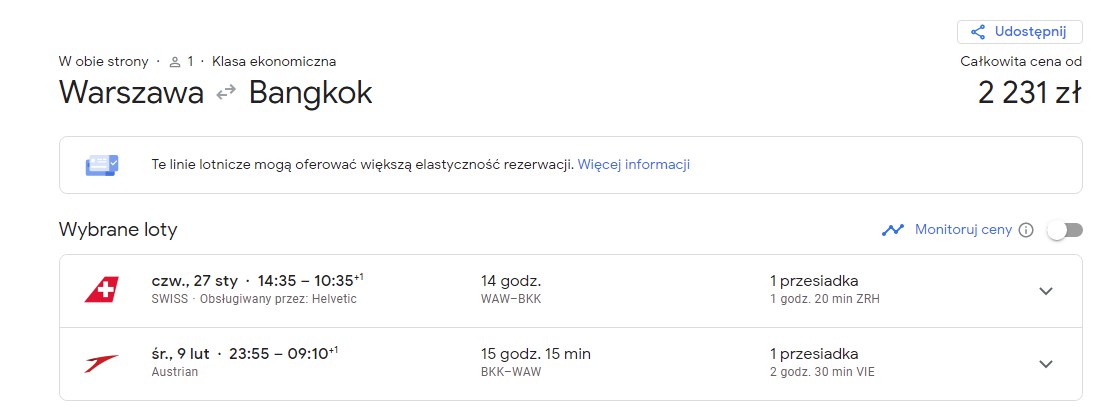Click the 1 przesiadka ZRH layover info
The image size is (1103, 407).
[824, 290]
